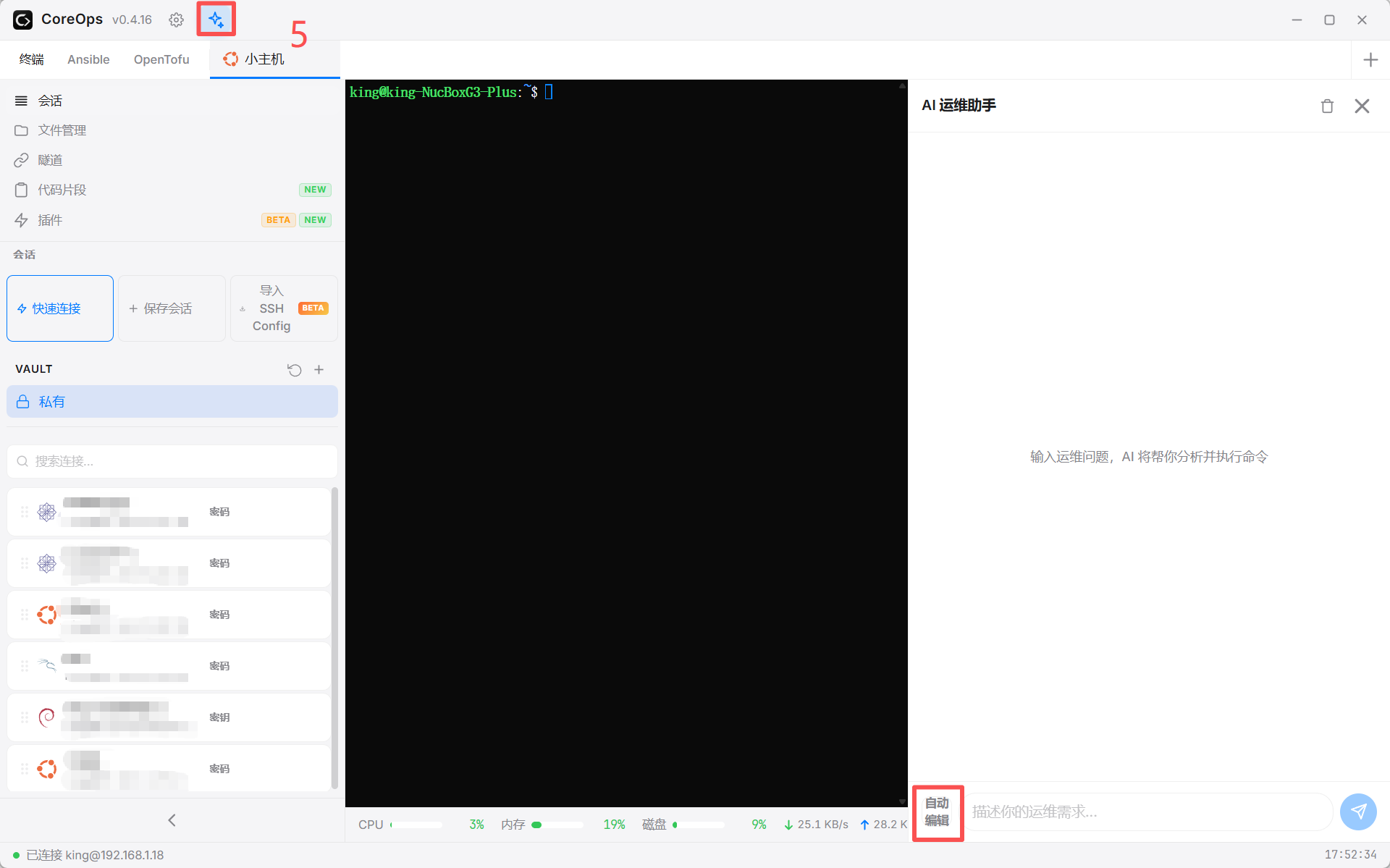
Task: Click 导入 SSH Config button
Action: click(x=284, y=308)
